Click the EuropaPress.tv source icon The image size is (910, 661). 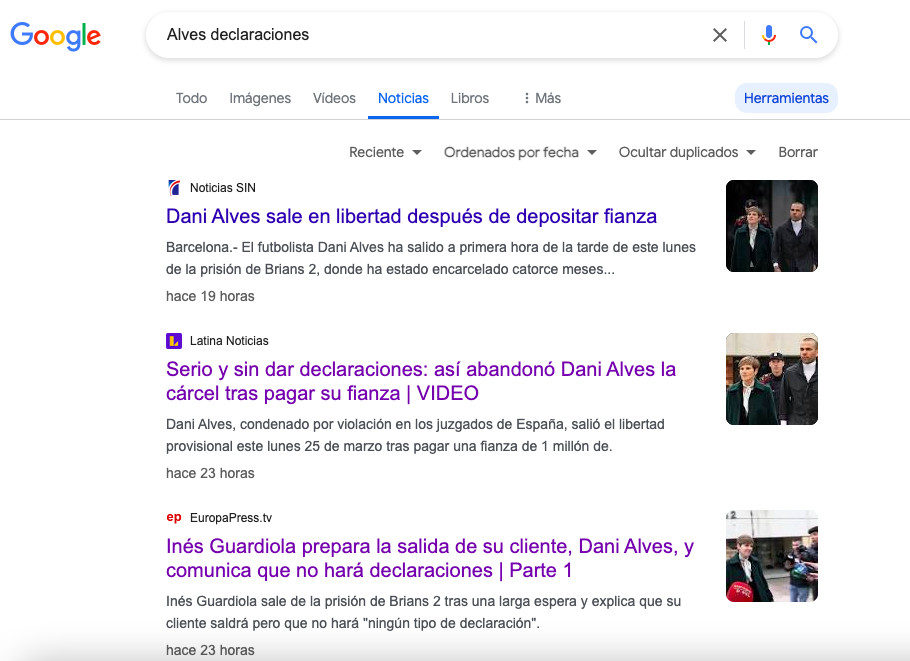(x=174, y=518)
